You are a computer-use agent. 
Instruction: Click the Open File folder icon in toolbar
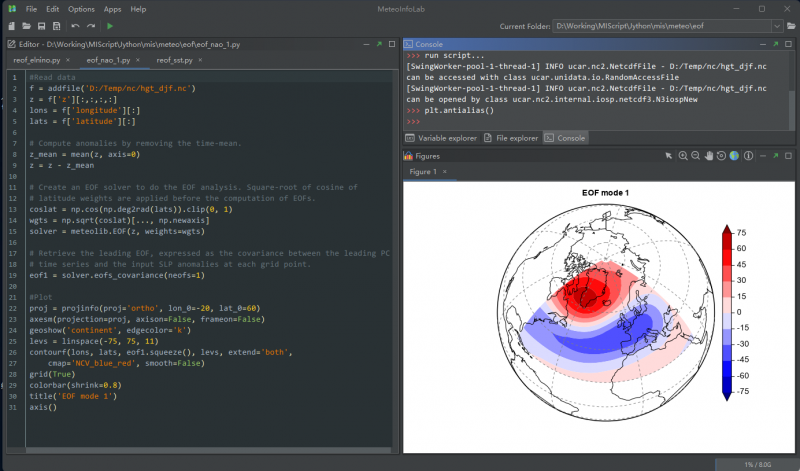26,25
